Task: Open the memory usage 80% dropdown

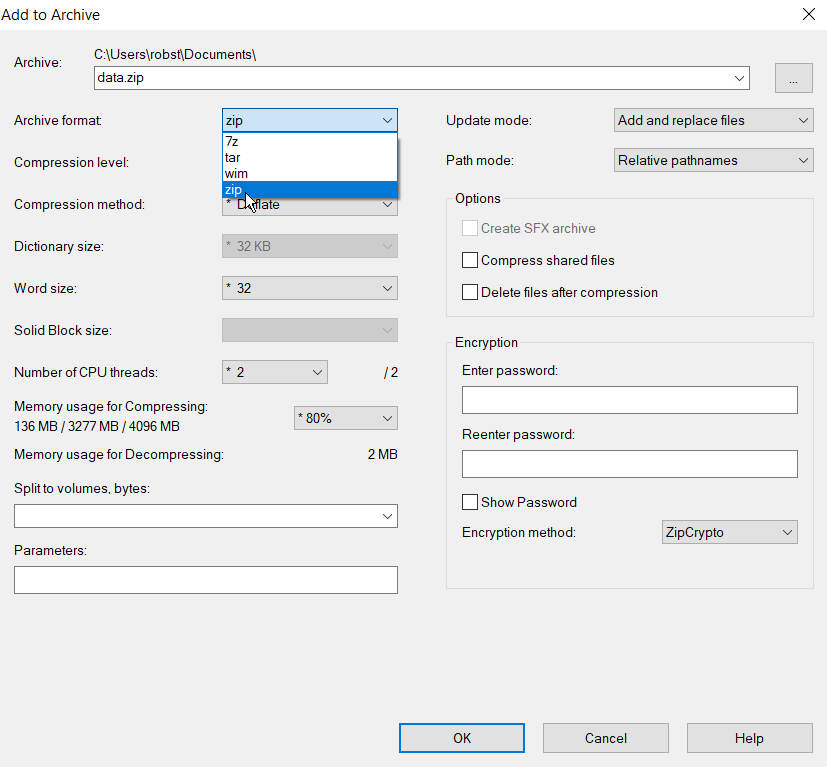Action: click(x=345, y=418)
